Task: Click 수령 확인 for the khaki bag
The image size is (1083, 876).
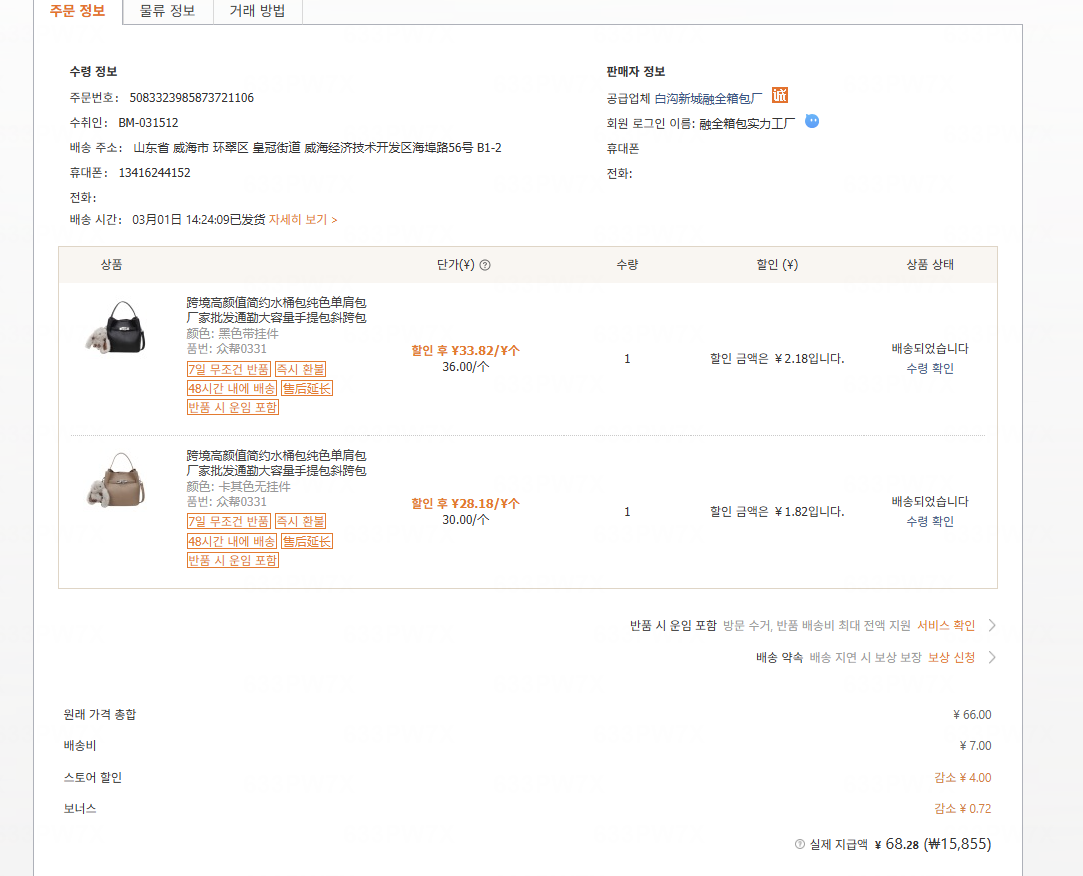Action: pyautogui.click(x=930, y=521)
